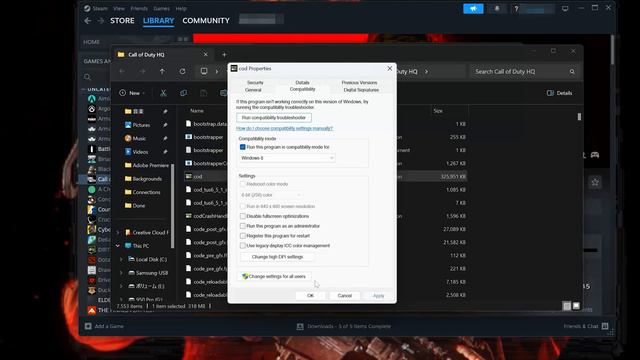The height and width of the screenshot is (360, 640).
Task: Toggle the Explorer Details pane button
Action: point(559,93)
